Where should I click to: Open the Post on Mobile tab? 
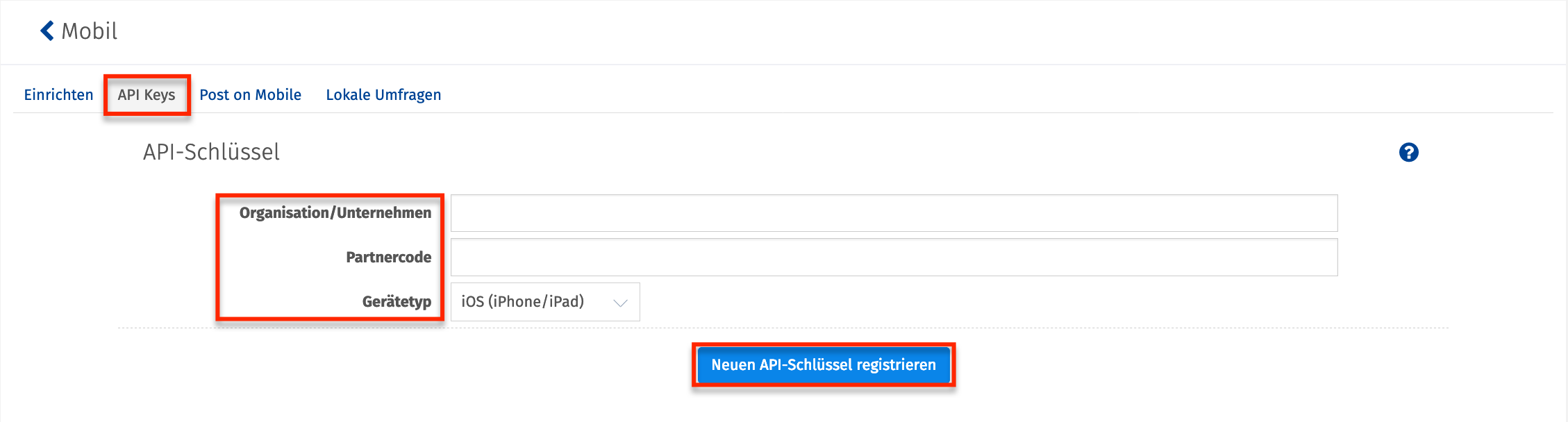[x=250, y=95]
